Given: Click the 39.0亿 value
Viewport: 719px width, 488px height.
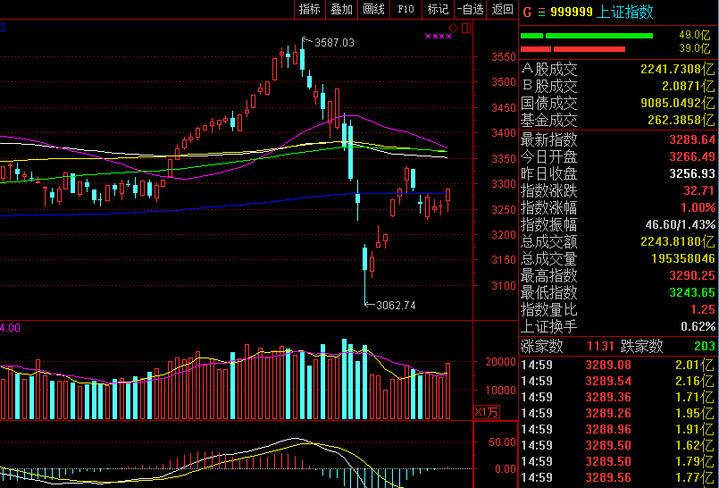Looking at the screenshot, I should tap(697, 48).
